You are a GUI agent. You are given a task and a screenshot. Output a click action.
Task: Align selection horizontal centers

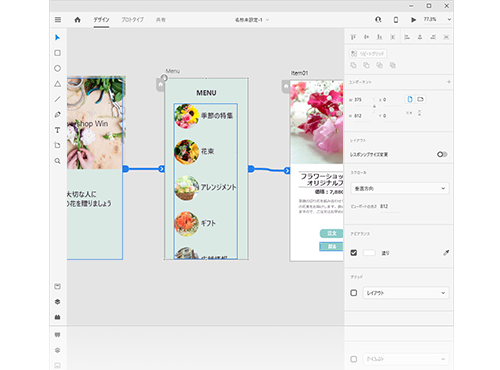420,37
